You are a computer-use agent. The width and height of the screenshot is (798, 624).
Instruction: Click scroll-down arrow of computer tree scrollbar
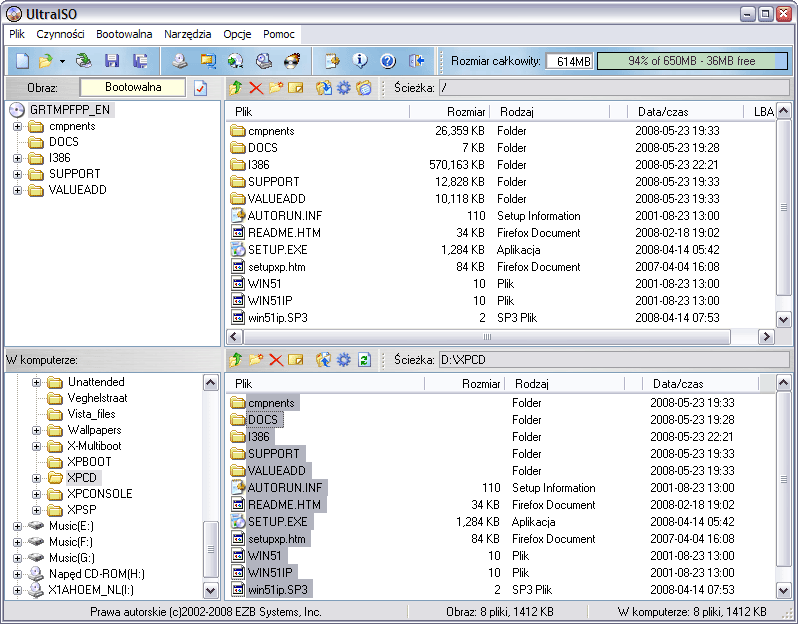click(211, 590)
